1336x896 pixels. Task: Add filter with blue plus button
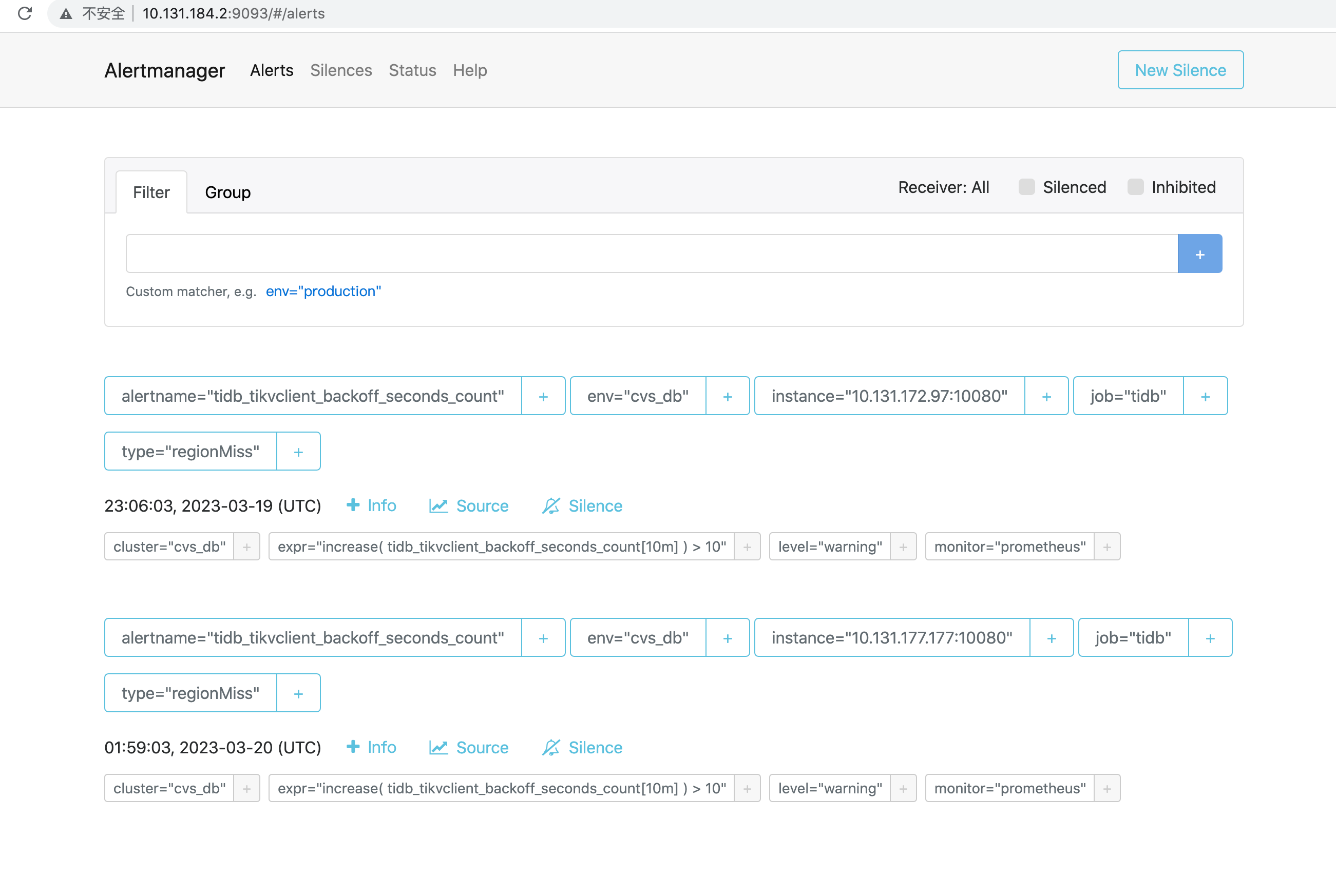point(1199,254)
